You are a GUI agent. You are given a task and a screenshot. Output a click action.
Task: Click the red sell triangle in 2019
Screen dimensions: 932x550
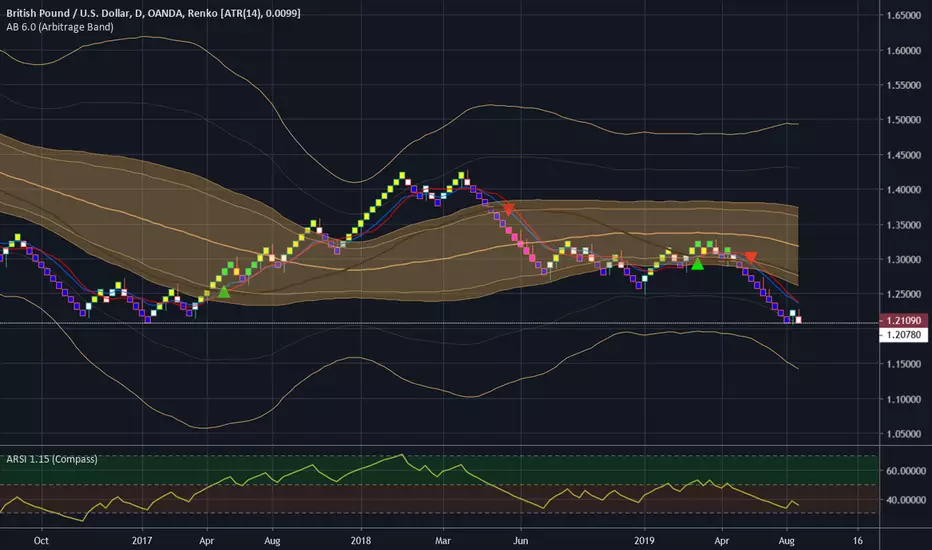point(751,257)
